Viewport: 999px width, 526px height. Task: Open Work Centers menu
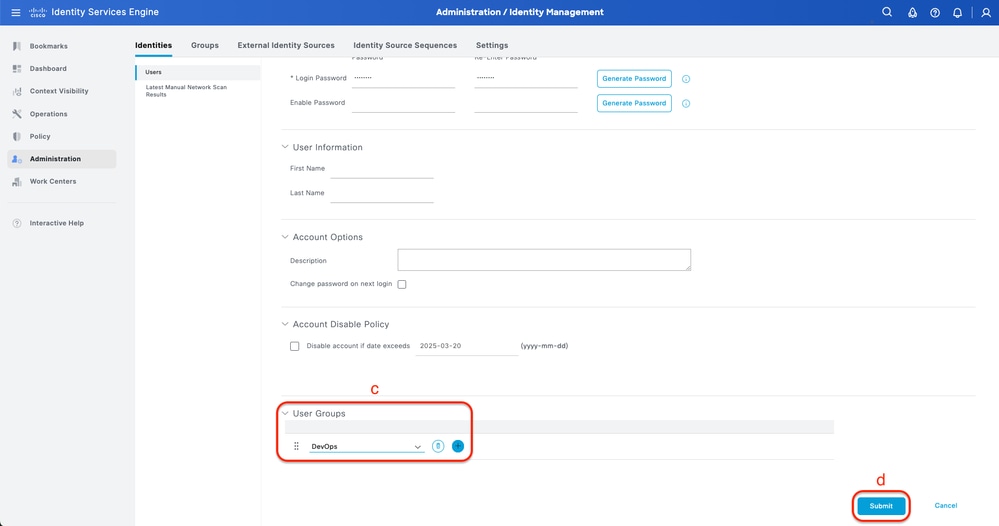[x=53, y=181]
